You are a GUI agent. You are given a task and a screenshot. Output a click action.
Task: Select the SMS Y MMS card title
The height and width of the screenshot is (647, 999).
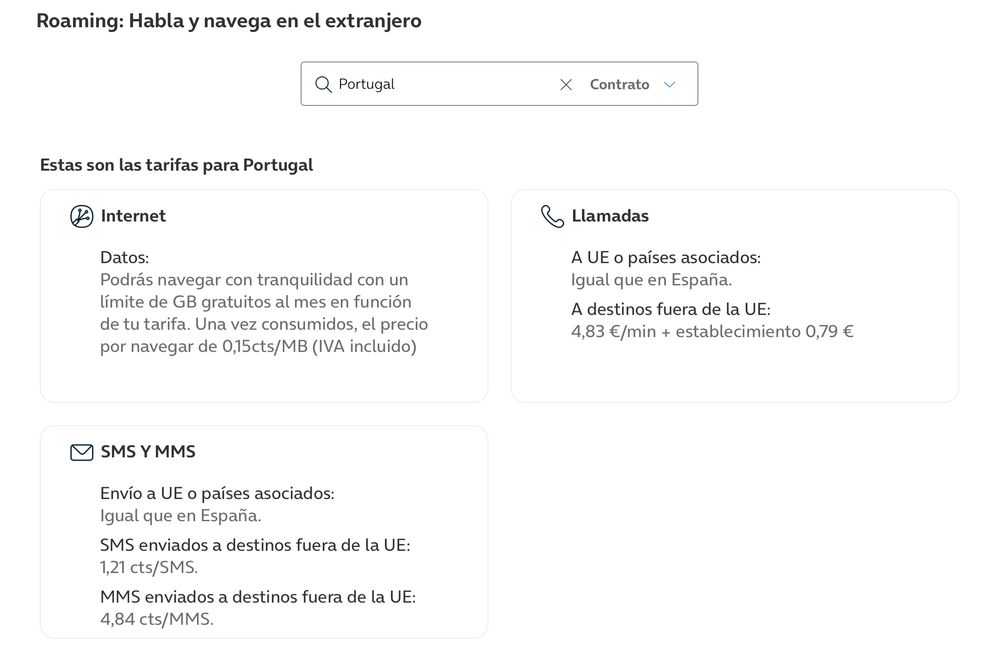click(x=148, y=452)
